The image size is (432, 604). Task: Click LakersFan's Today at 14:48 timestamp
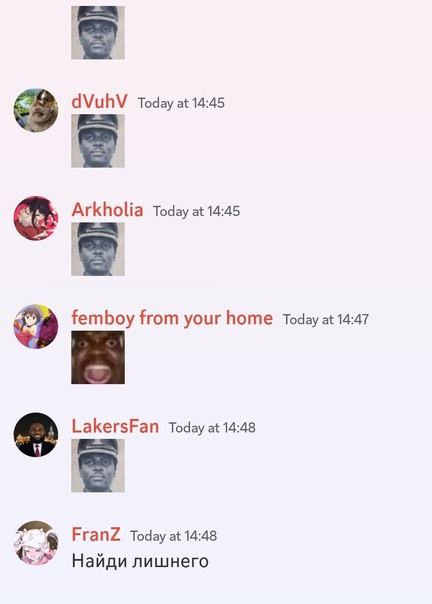click(212, 428)
